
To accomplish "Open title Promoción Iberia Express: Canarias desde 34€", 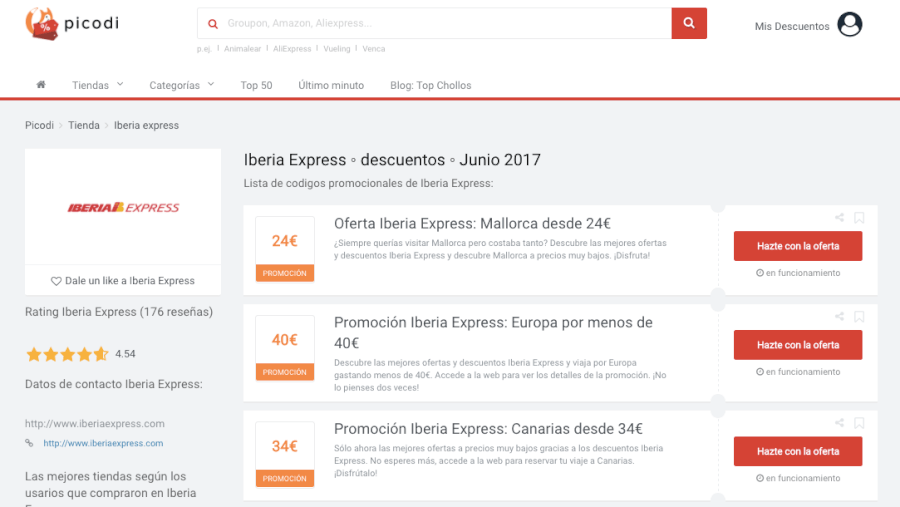I will pos(488,429).
